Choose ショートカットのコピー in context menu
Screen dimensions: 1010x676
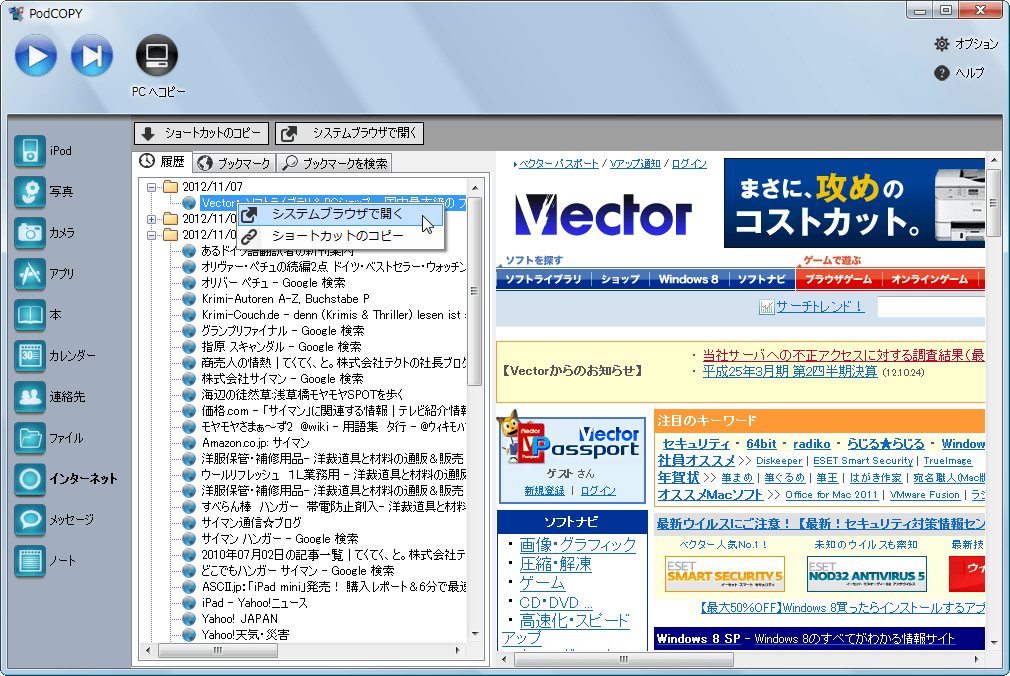click(341, 236)
